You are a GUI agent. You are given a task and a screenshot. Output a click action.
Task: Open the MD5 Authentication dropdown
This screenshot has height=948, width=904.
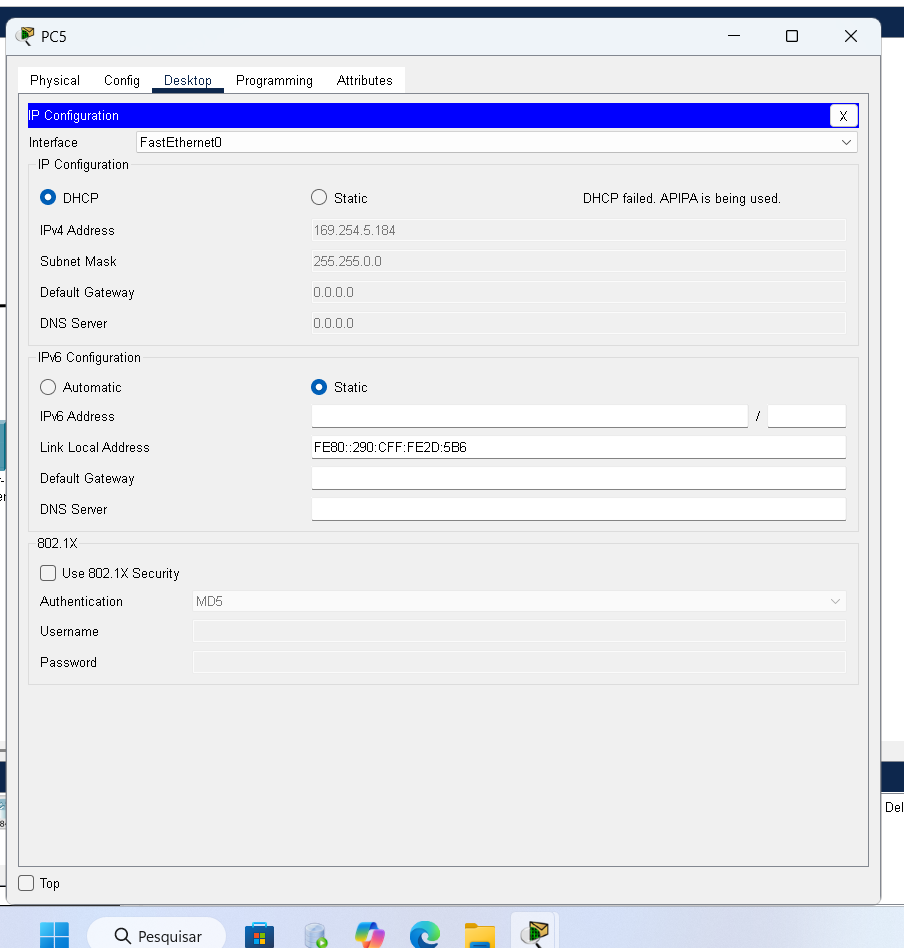coord(519,602)
